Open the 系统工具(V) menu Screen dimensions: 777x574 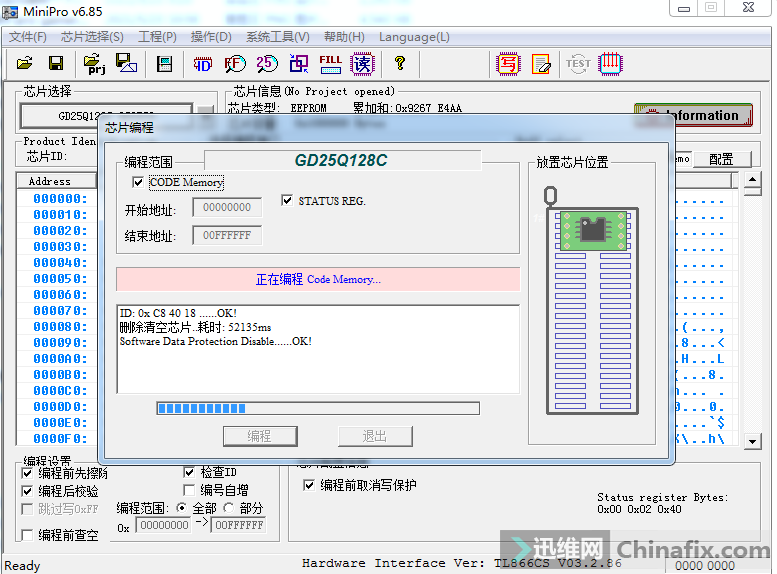point(278,37)
